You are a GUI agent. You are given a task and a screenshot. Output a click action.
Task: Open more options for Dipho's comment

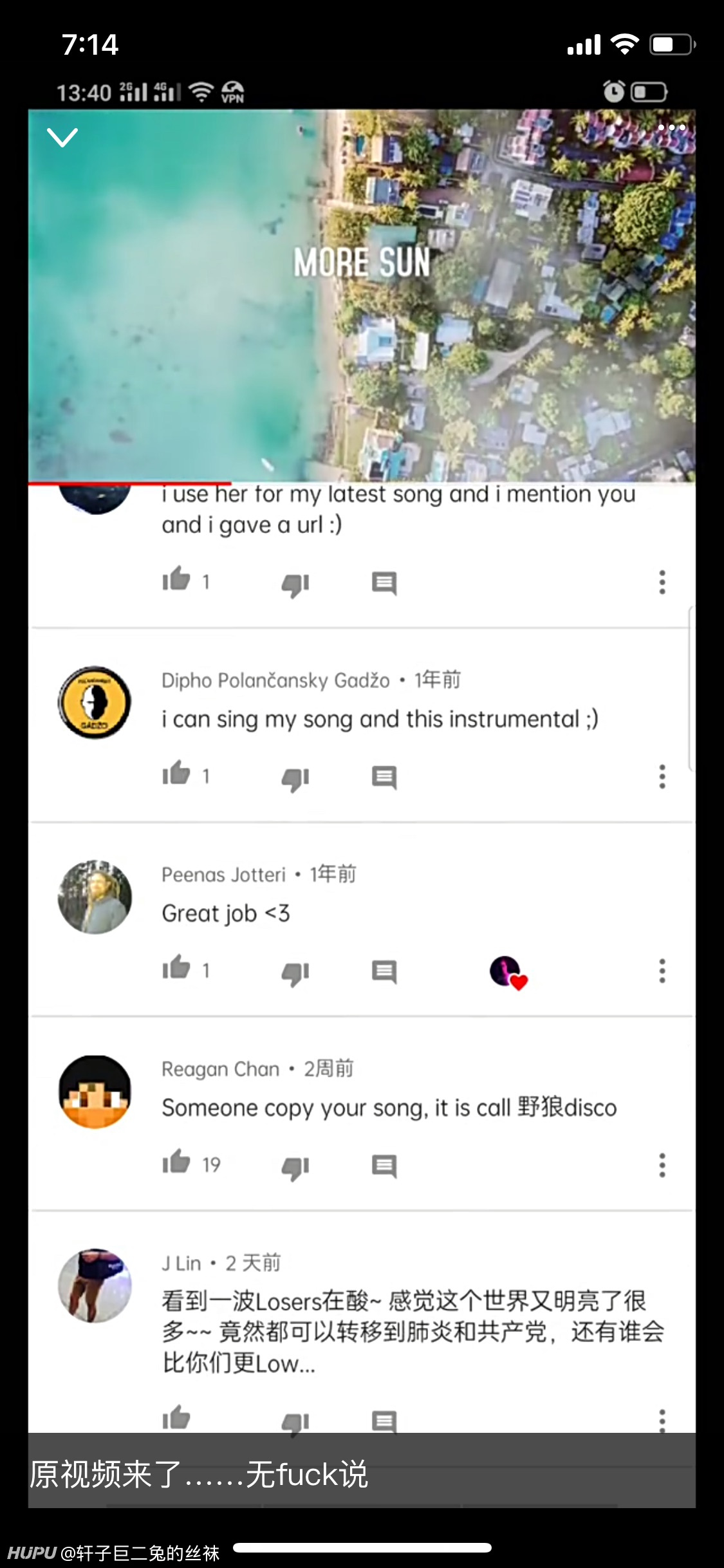662,776
